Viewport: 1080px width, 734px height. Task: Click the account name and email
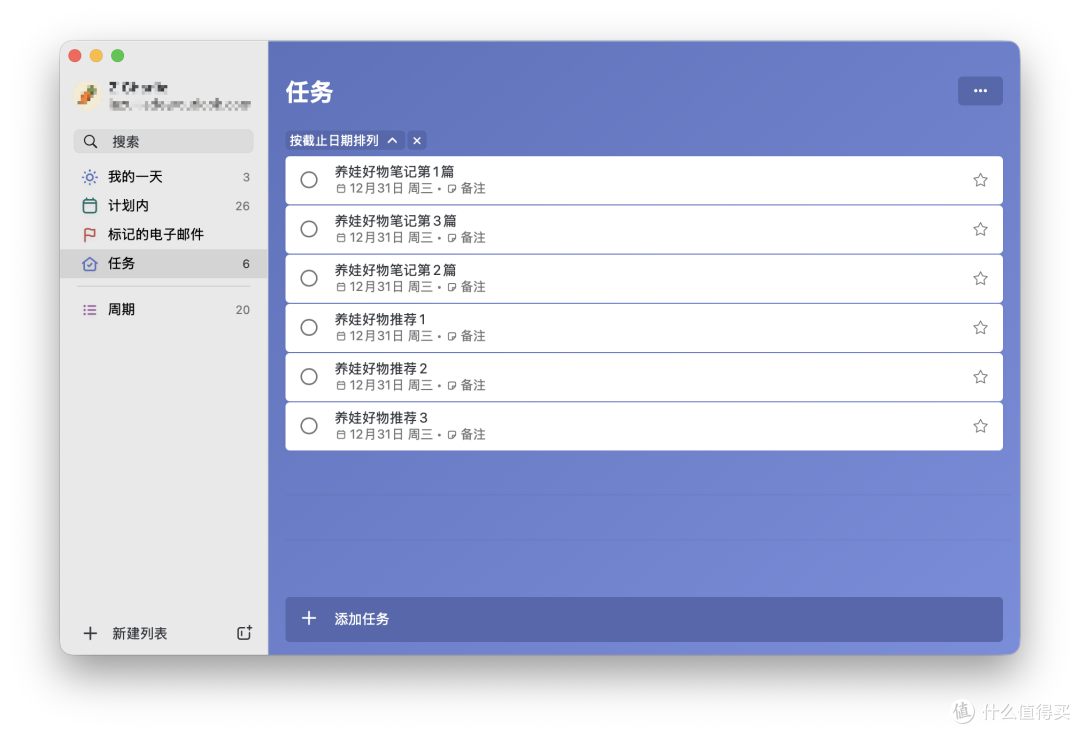[179, 96]
